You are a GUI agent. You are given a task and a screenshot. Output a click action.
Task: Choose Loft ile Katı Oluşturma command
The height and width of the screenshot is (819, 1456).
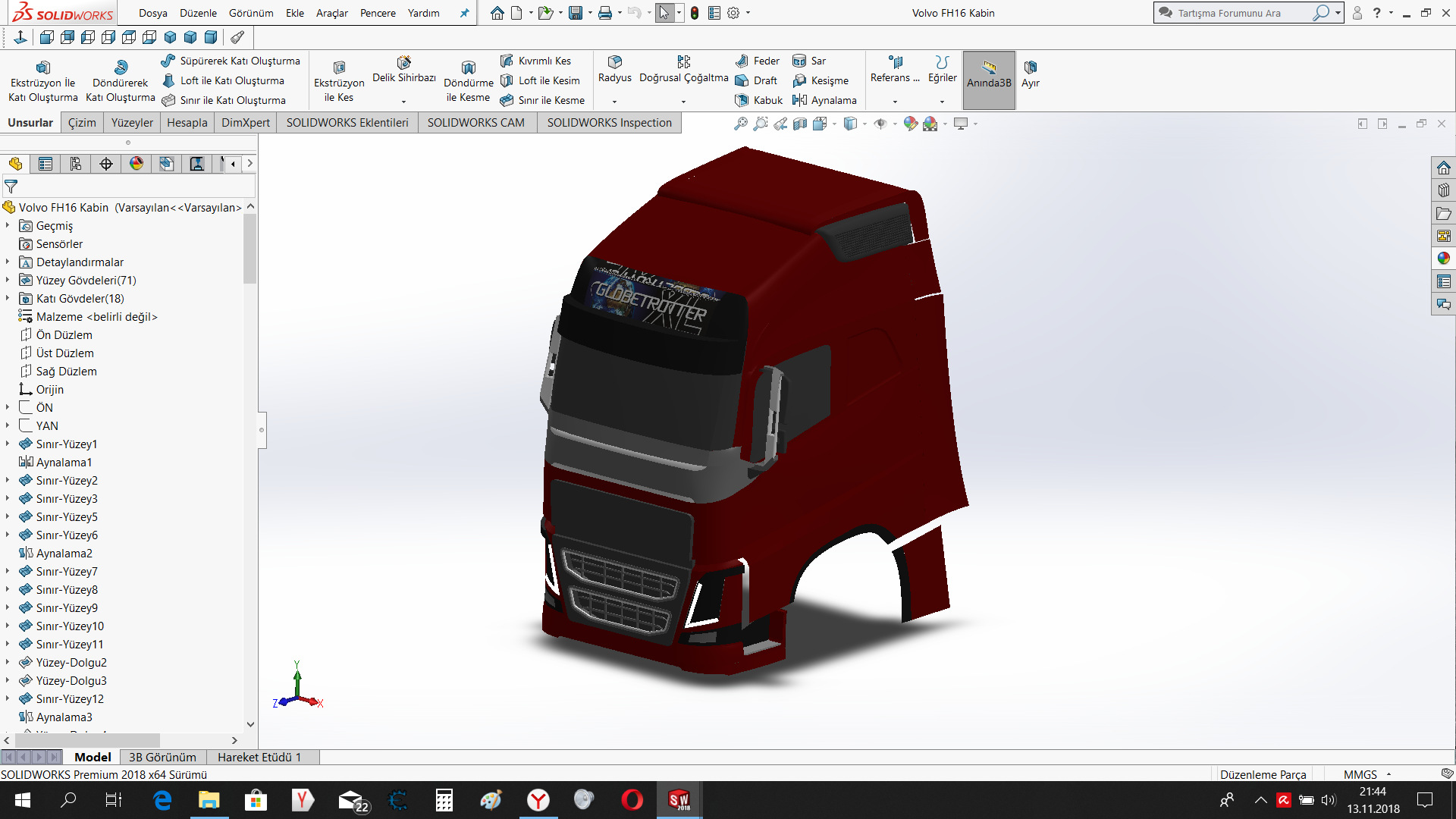pyautogui.click(x=224, y=80)
